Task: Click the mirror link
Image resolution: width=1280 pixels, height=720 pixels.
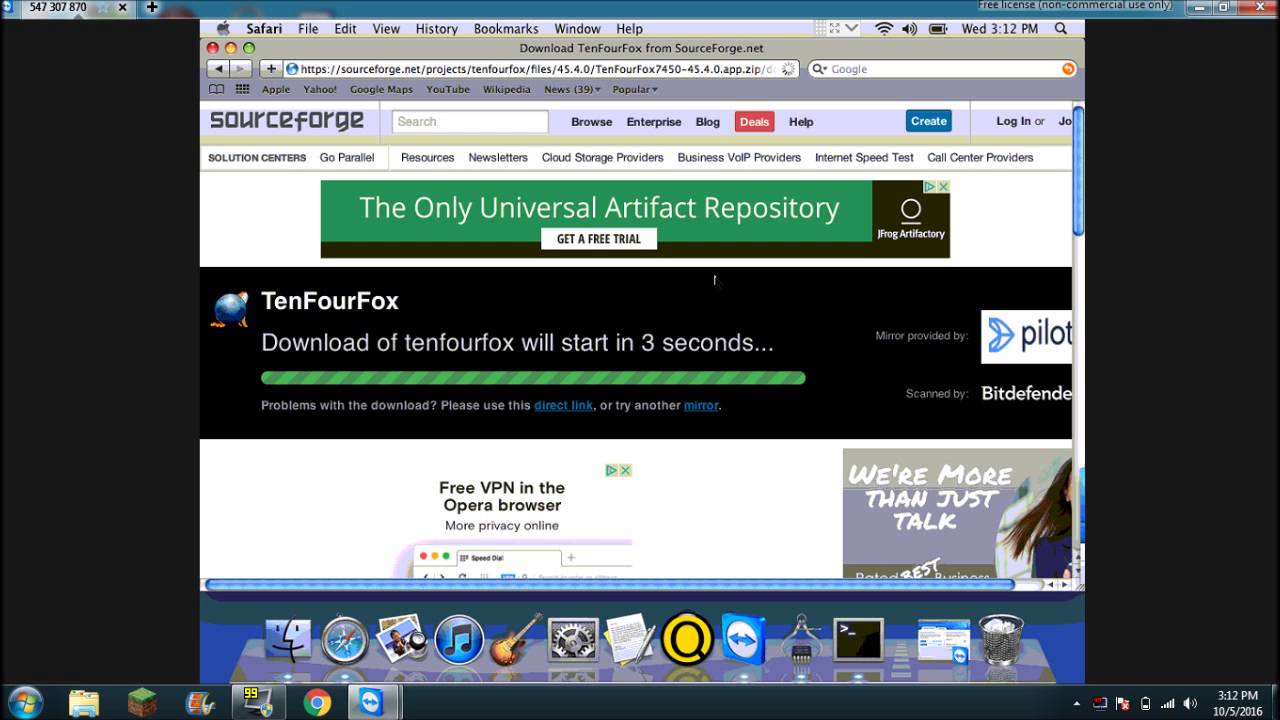Action: point(701,405)
